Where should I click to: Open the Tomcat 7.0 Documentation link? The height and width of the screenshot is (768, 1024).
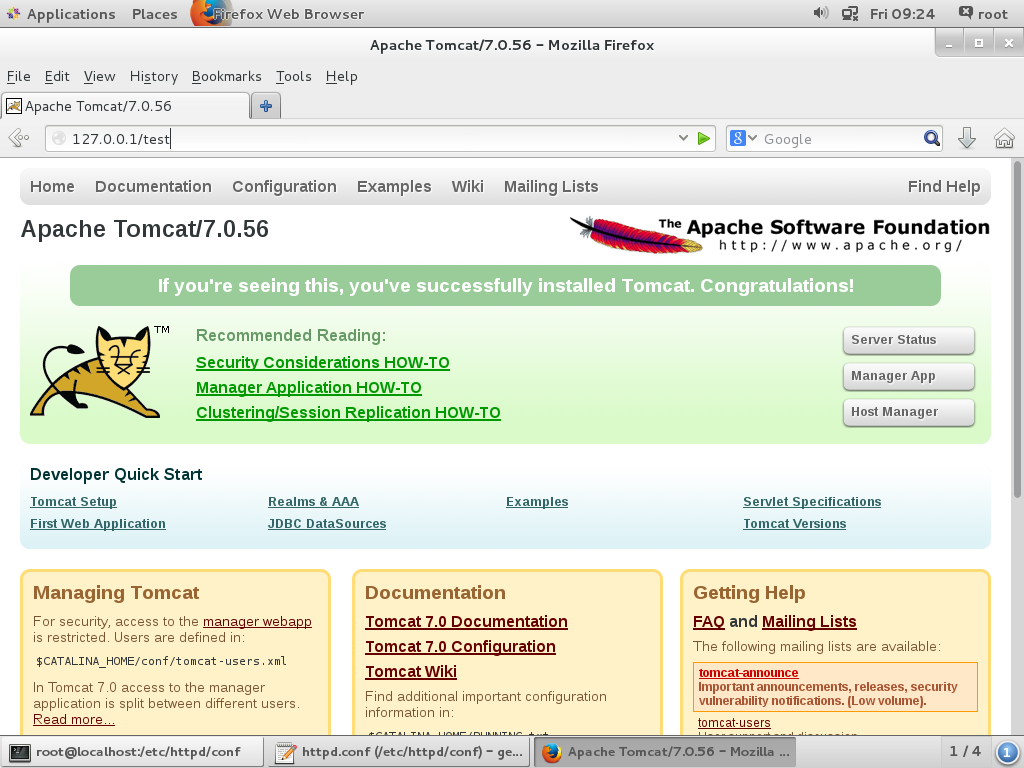click(466, 622)
